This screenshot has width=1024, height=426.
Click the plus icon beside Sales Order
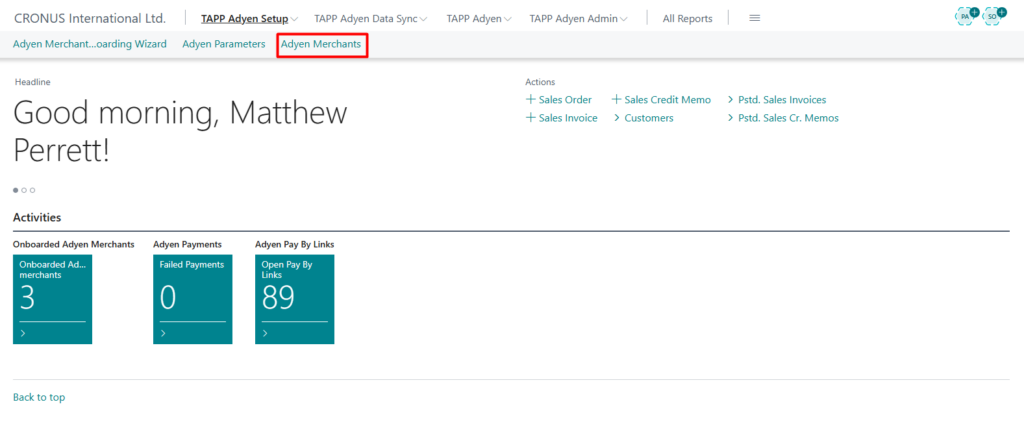coord(530,100)
